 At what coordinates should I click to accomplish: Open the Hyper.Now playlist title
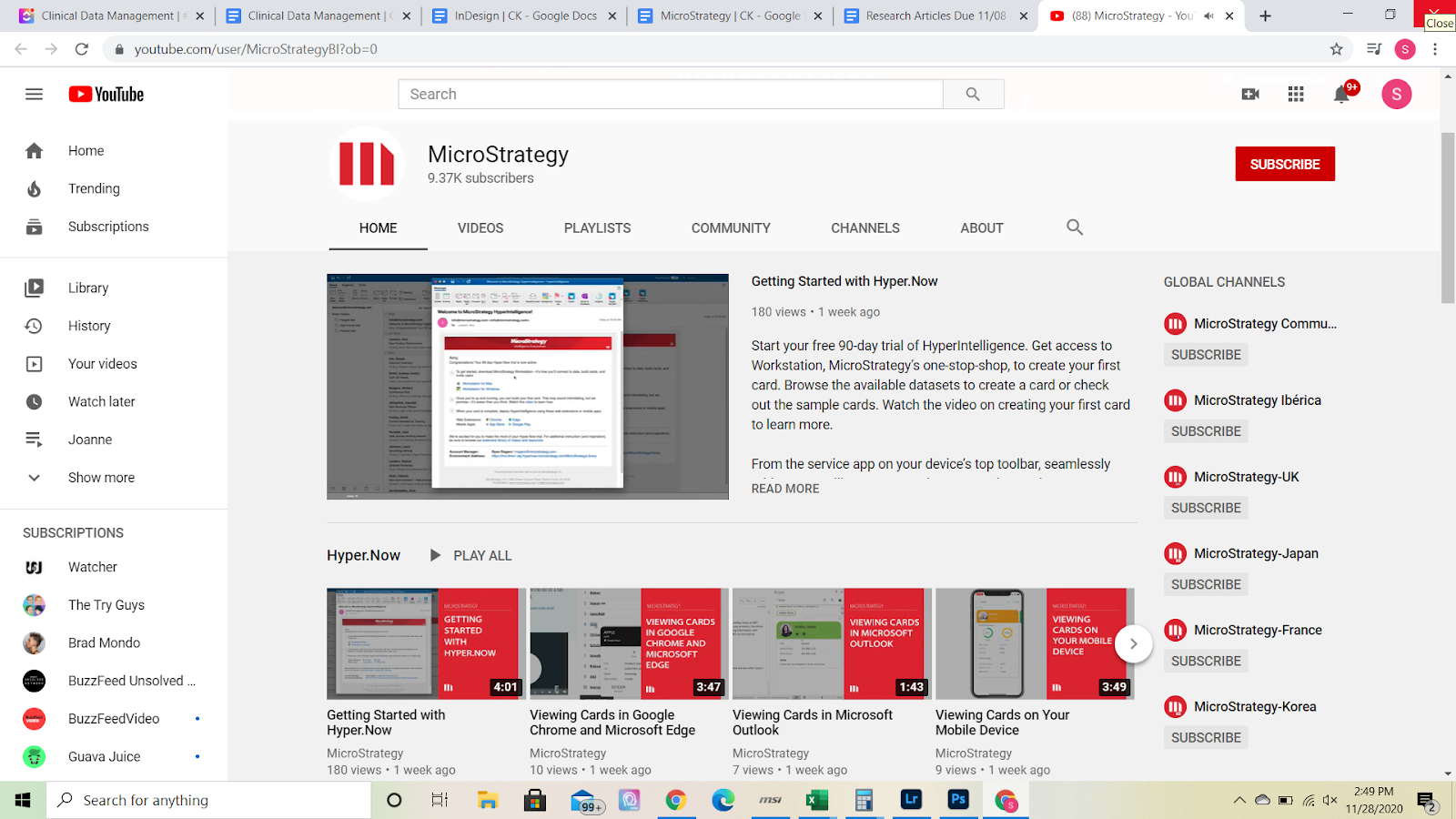point(363,556)
